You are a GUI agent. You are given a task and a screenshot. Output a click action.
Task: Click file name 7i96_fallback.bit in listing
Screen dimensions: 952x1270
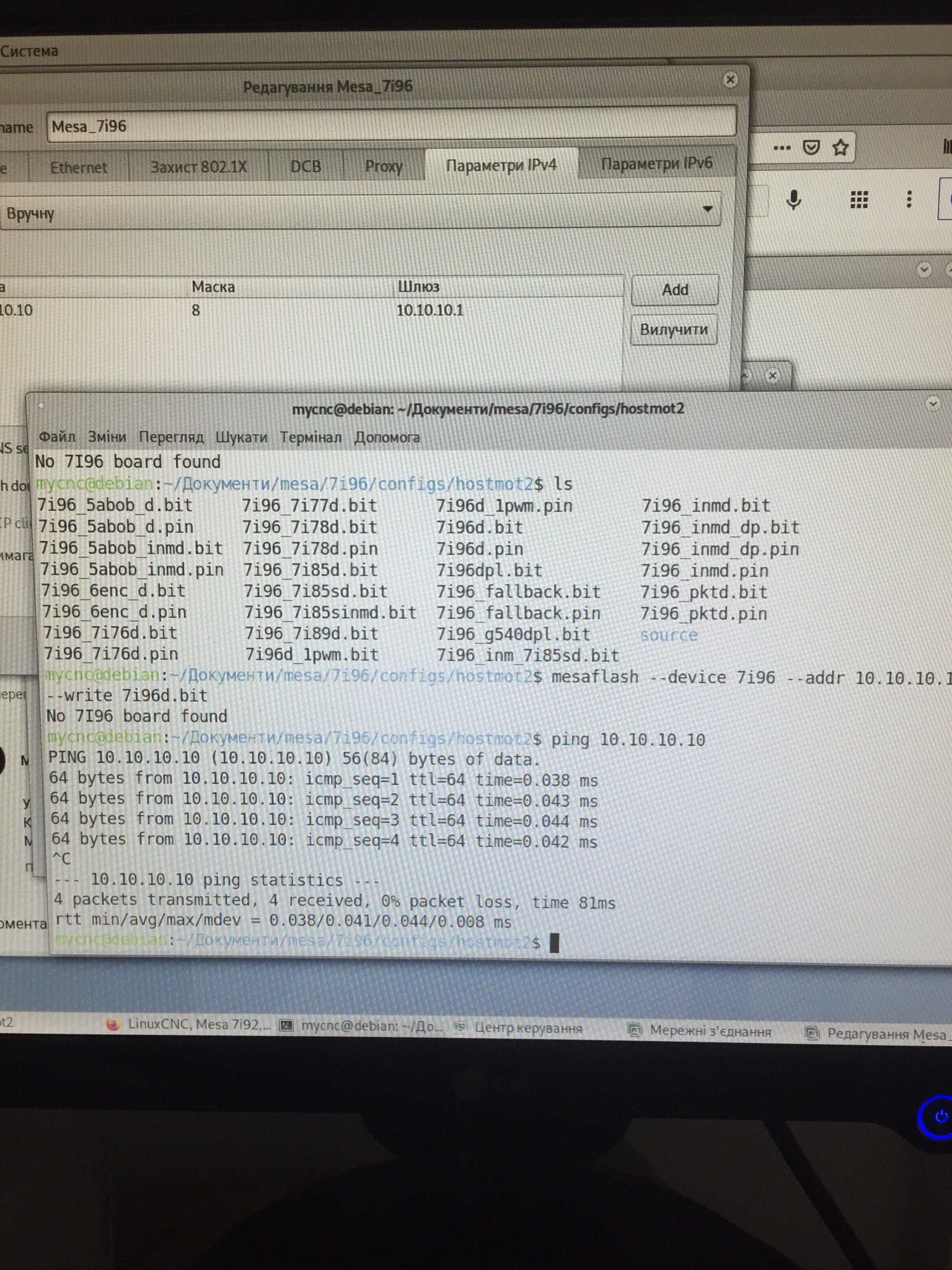pos(518,592)
